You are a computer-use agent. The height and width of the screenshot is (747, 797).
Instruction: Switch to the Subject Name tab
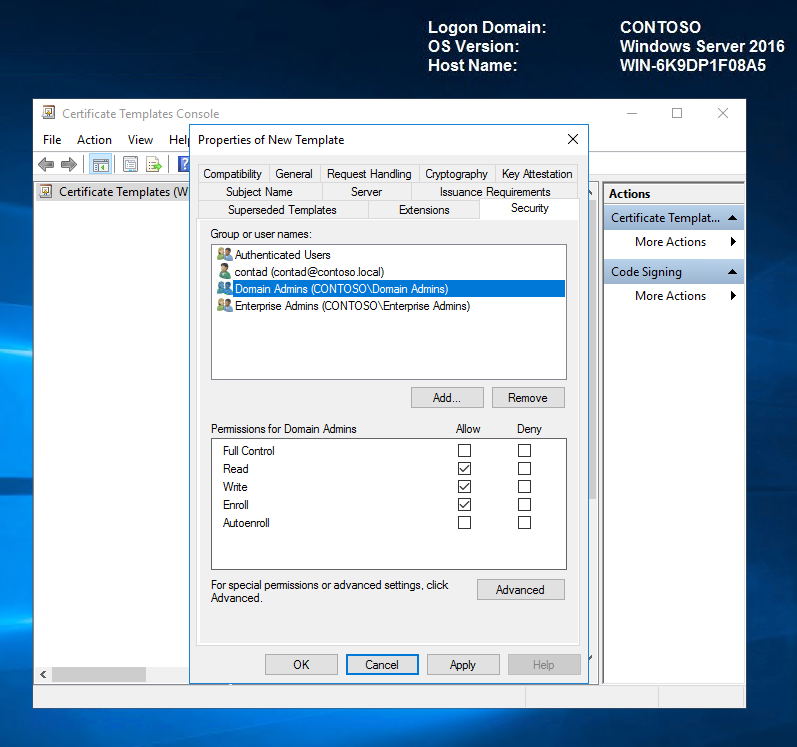point(259,192)
